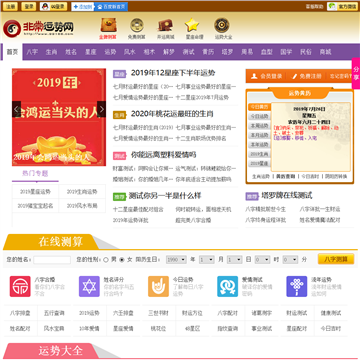The height and width of the screenshot is (360, 360).
Task: Click the pink 分享 side tab
Action: point(356,74)
